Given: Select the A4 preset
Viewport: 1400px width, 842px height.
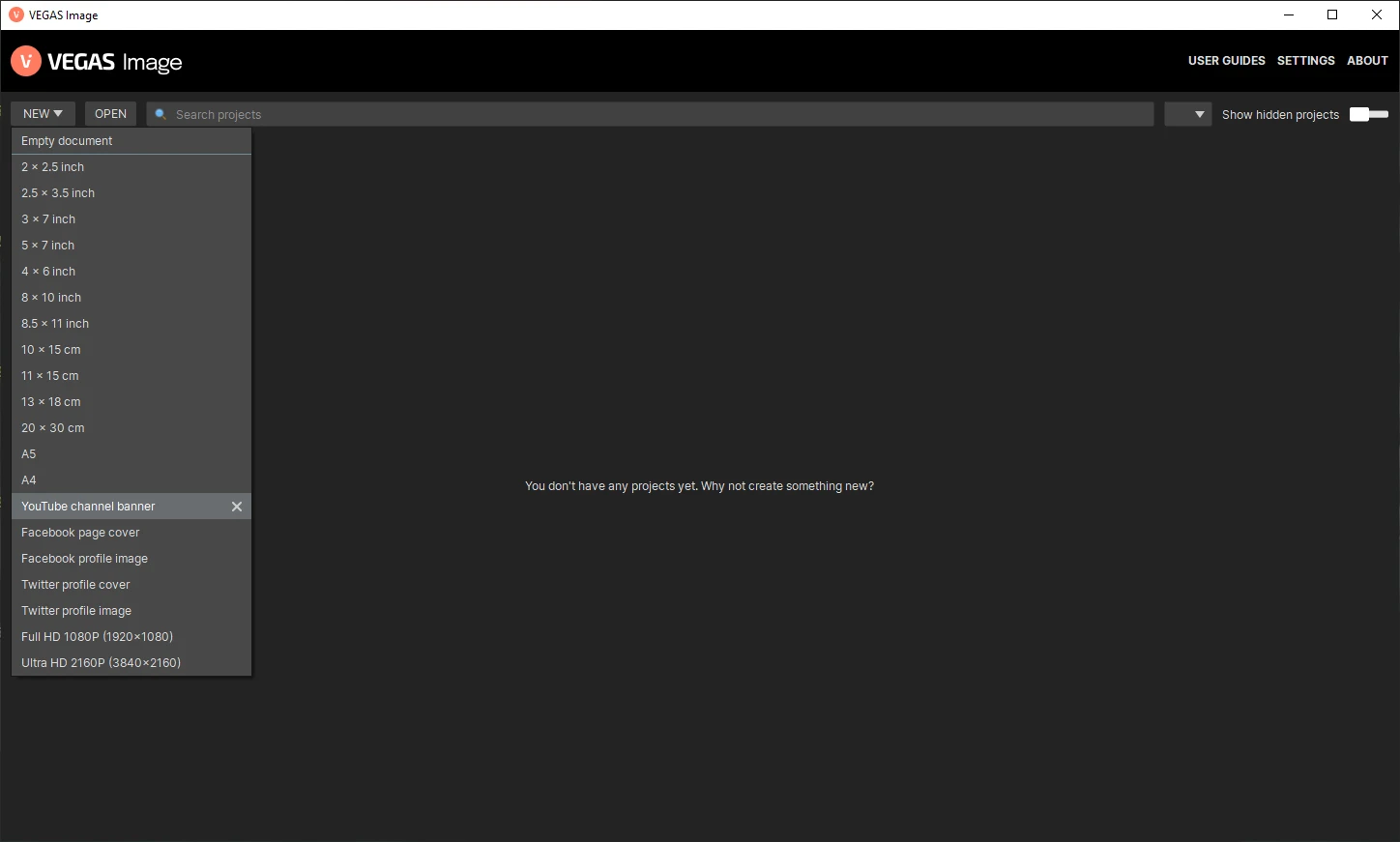Looking at the screenshot, I should (x=131, y=480).
